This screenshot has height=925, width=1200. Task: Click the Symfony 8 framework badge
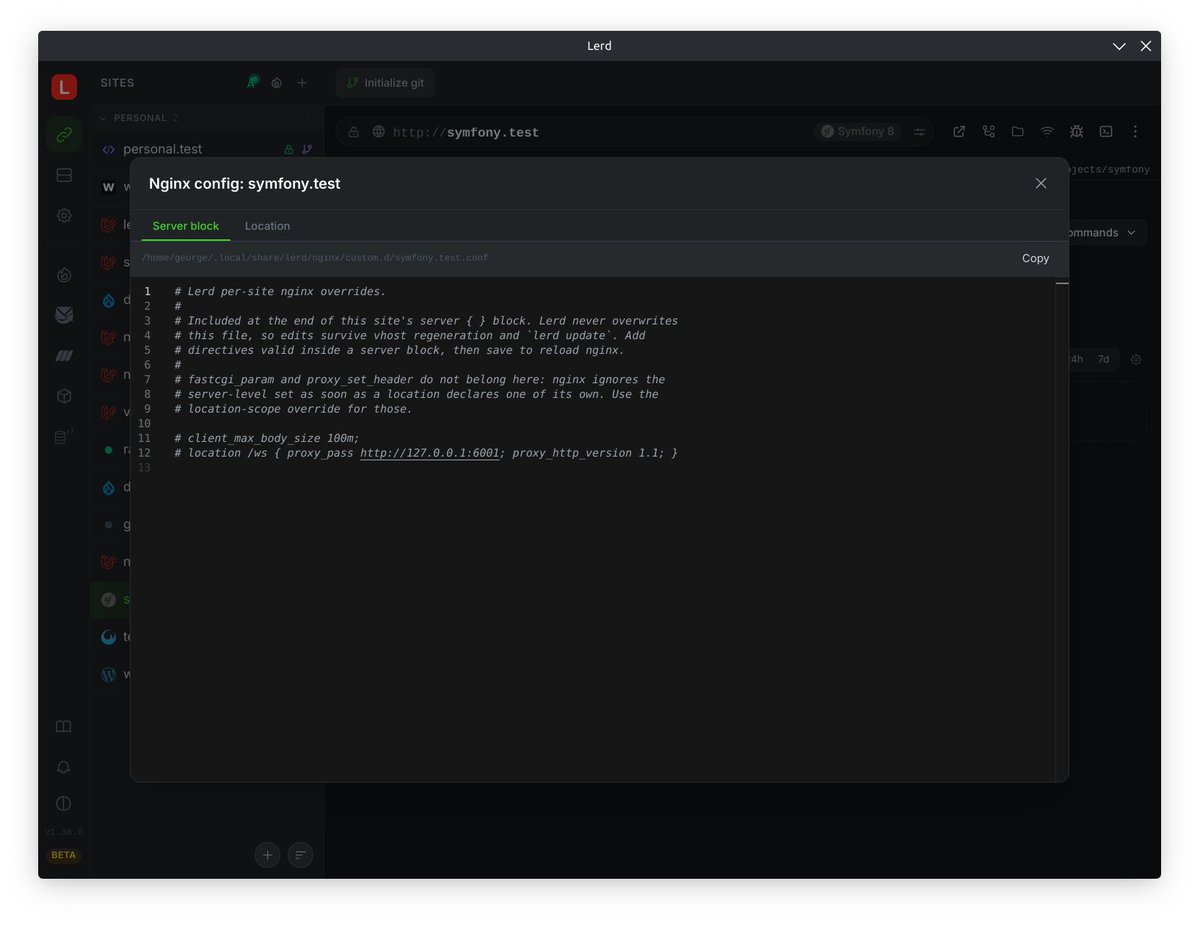coord(858,131)
